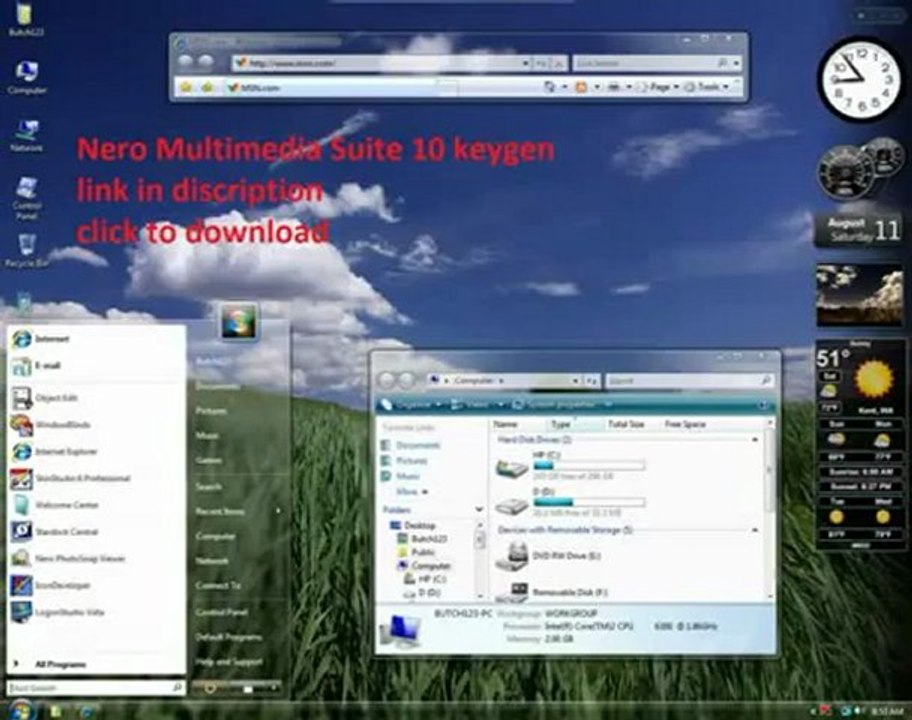Open Documents in the Start menu right pane

217,386
